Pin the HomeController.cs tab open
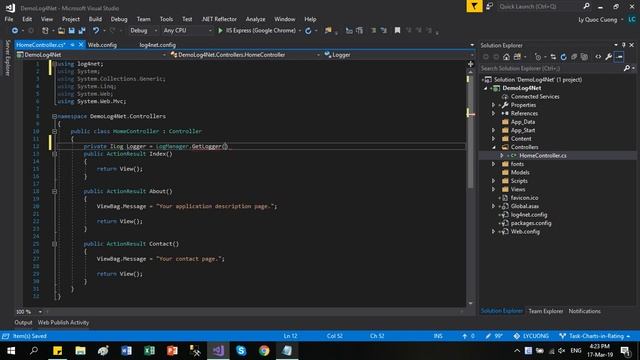The height and width of the screenshot is (360, 640). 73,45
